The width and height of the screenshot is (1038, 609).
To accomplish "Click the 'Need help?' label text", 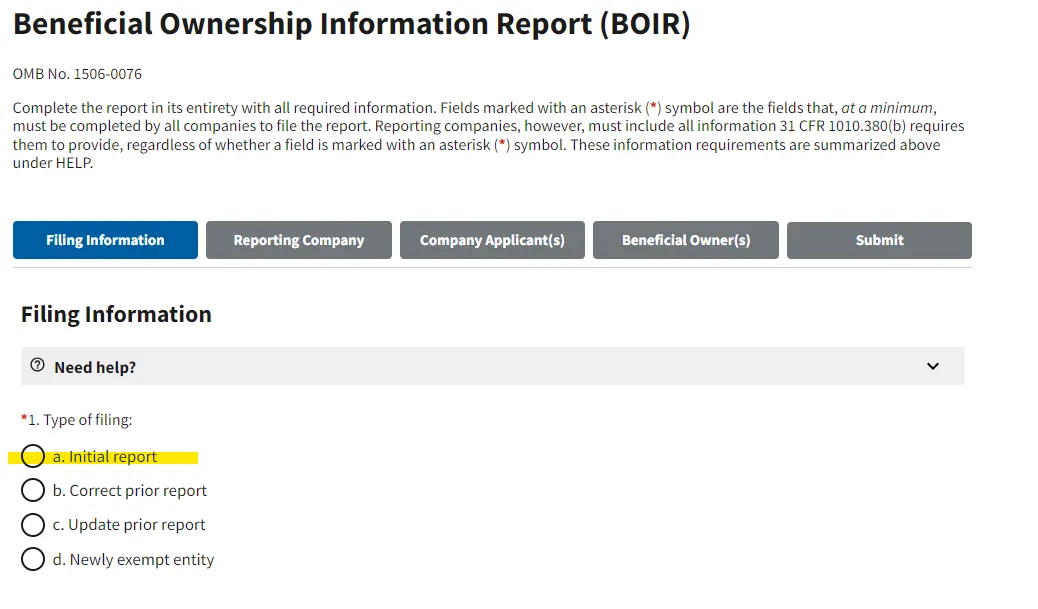I will pos(95,367).
